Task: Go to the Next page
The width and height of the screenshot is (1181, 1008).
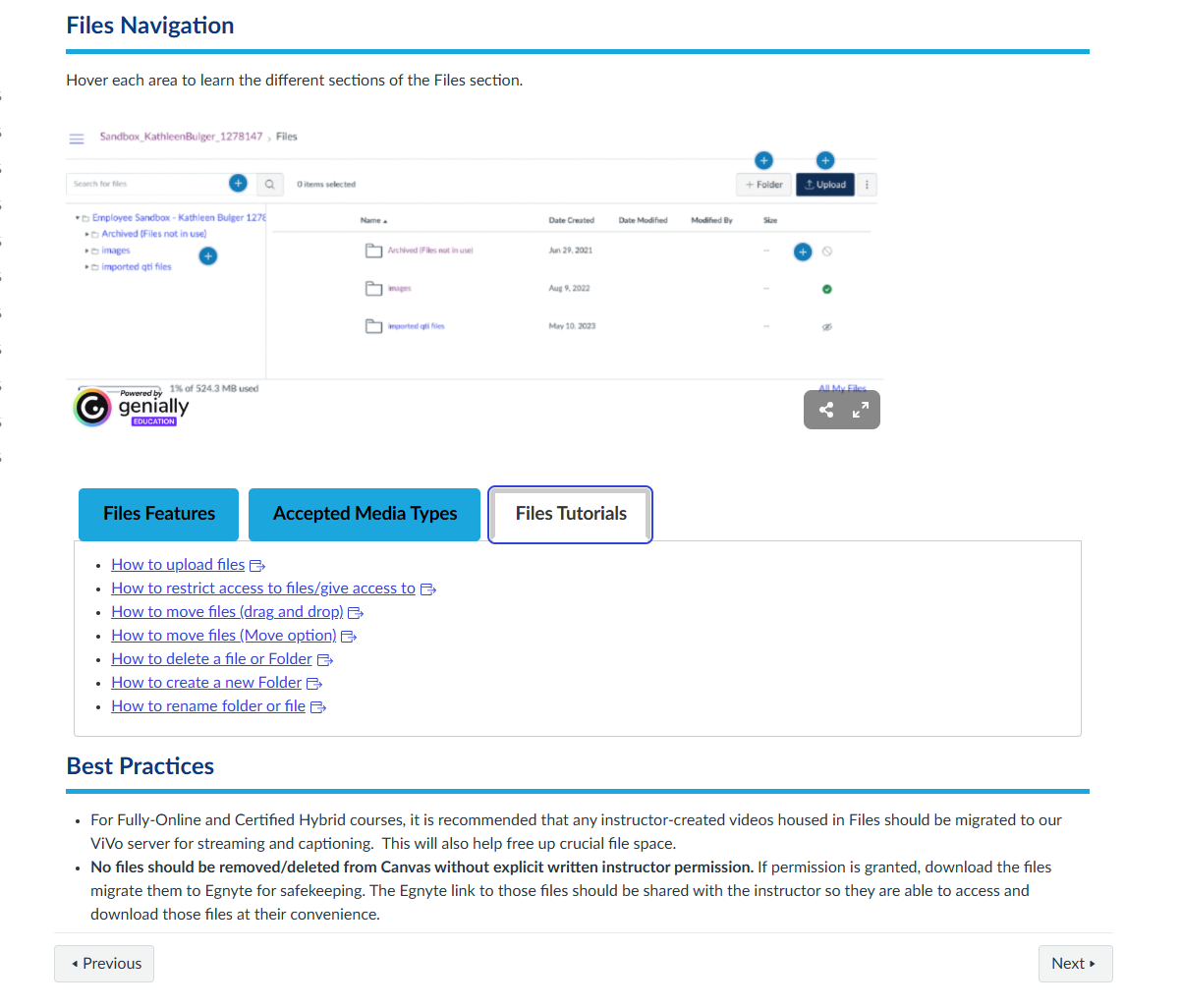Action: pos(1075,964)
